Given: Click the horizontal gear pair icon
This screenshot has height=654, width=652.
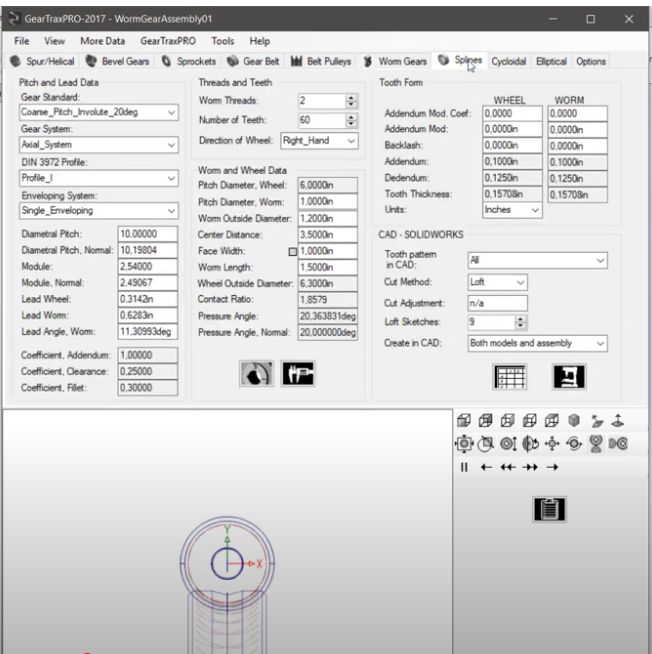Looking at the screenshot, I should pyautogui.click(x=618, y=444).
